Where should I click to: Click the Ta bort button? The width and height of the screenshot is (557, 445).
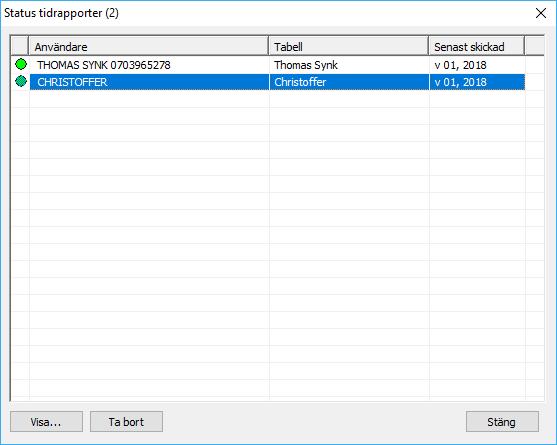(x=126, y=422)
